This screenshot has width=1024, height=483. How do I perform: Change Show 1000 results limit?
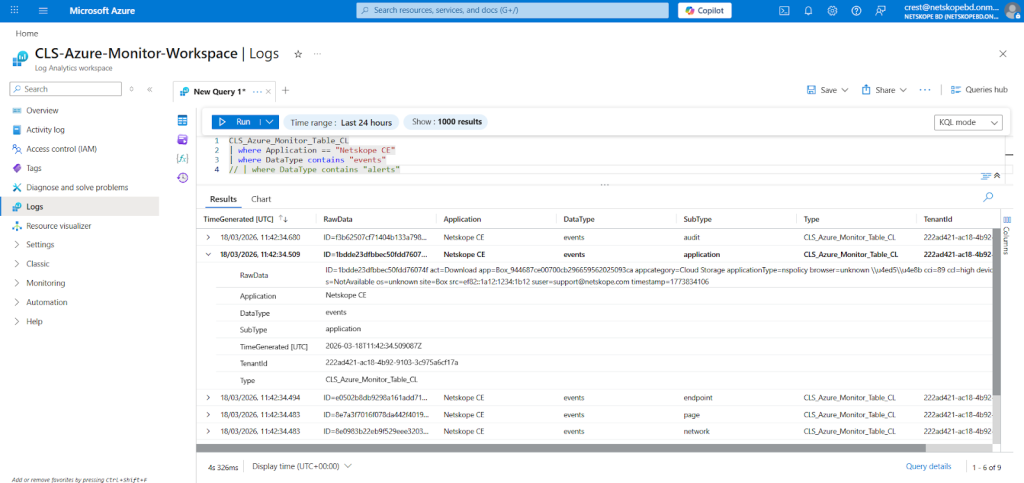pos(445,122)
